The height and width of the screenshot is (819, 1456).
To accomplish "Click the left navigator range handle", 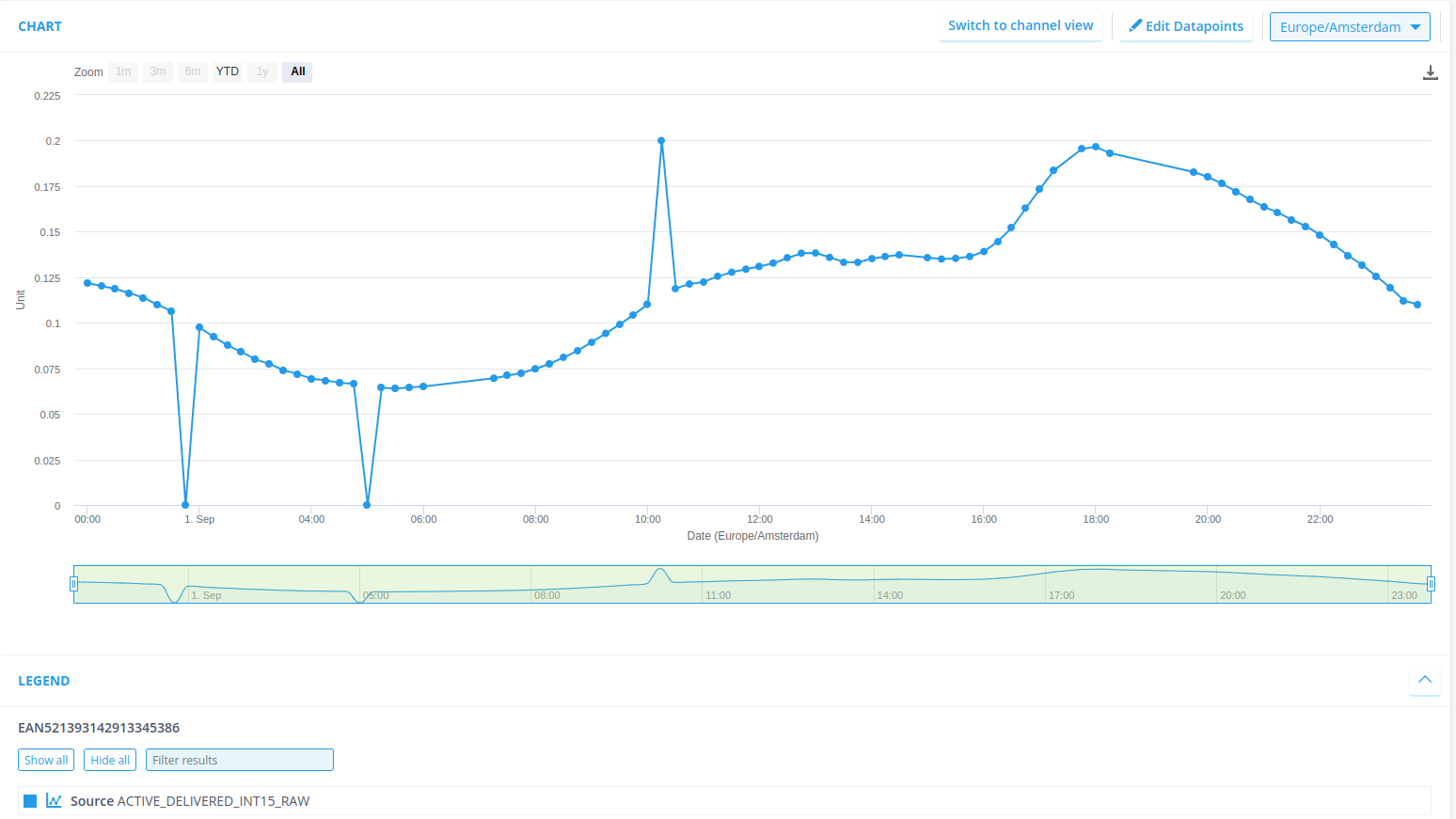I will coord(73,584).
